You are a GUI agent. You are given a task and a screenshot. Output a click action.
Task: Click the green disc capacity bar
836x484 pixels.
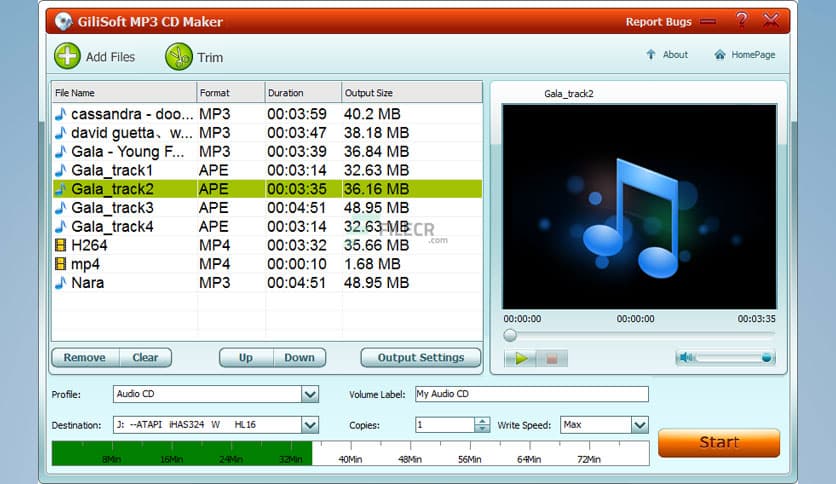182,453
